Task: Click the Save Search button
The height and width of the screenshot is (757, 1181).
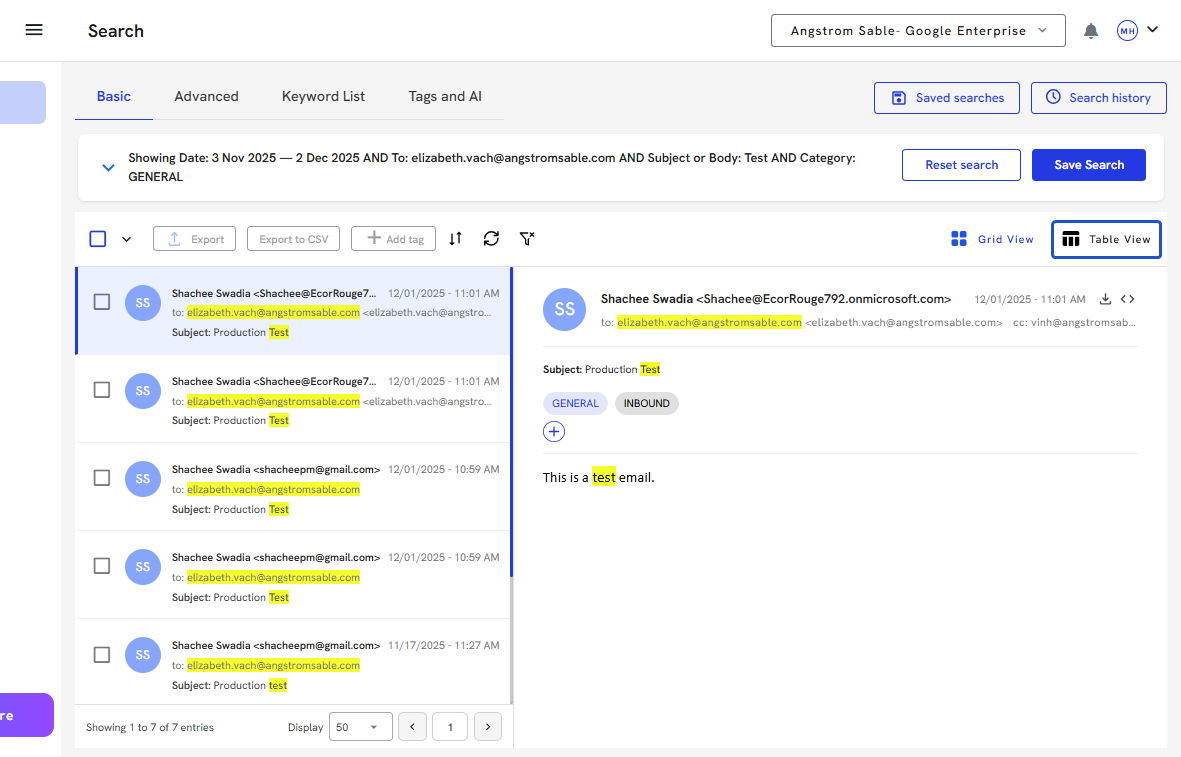Action: pos(1088,165)
